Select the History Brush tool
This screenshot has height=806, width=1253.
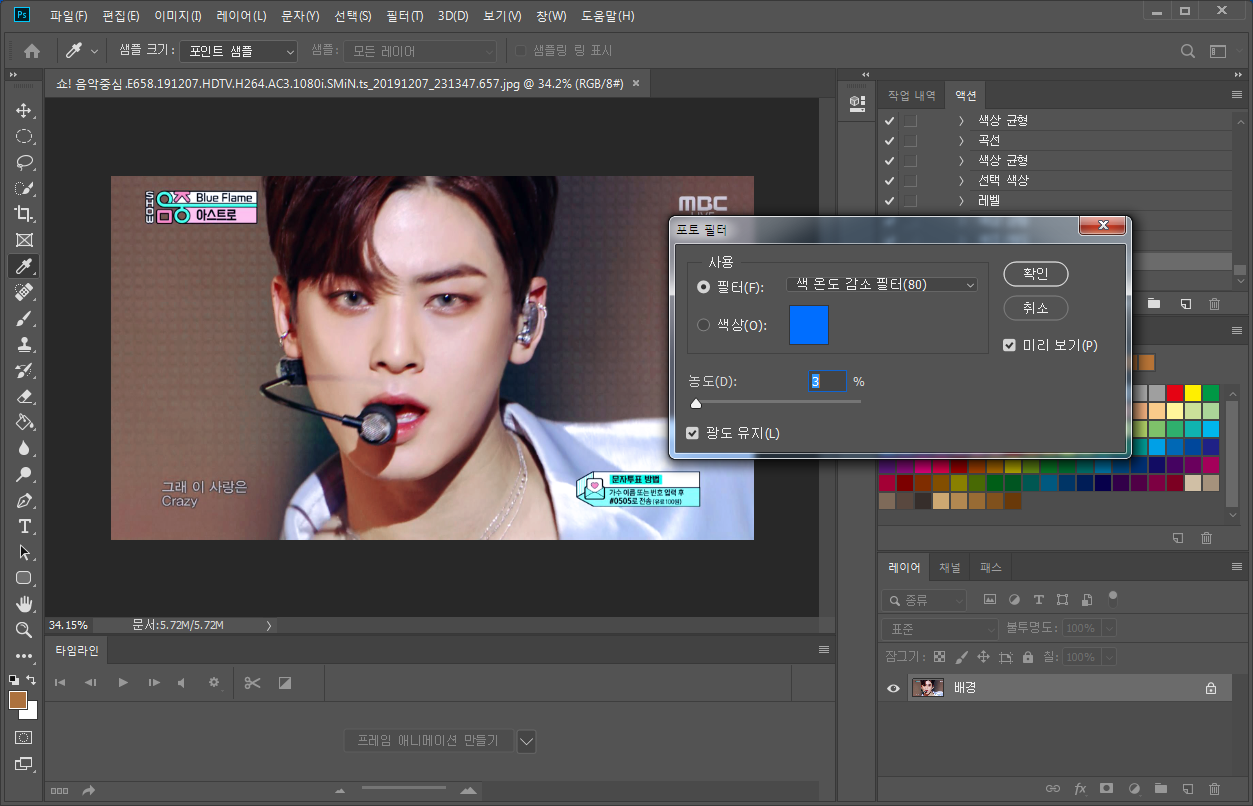pos(24,370)
